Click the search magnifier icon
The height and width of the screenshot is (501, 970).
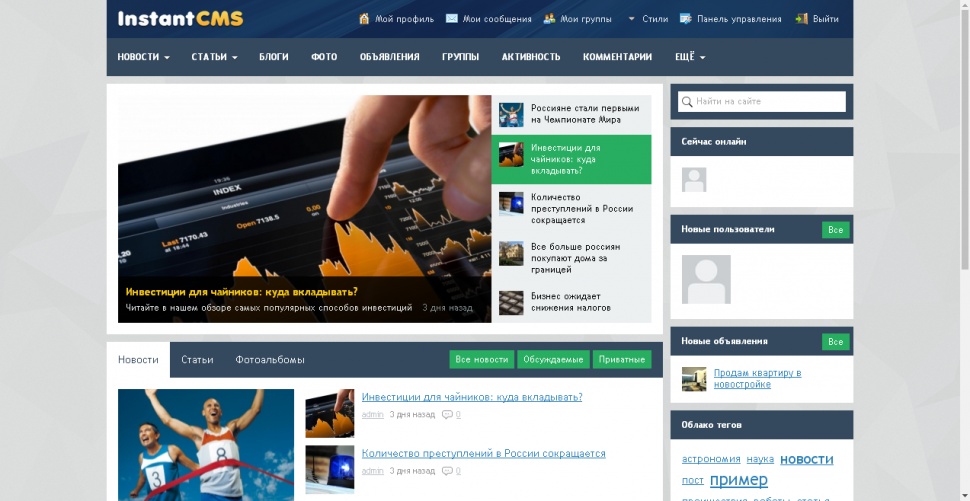pos(687,102)
